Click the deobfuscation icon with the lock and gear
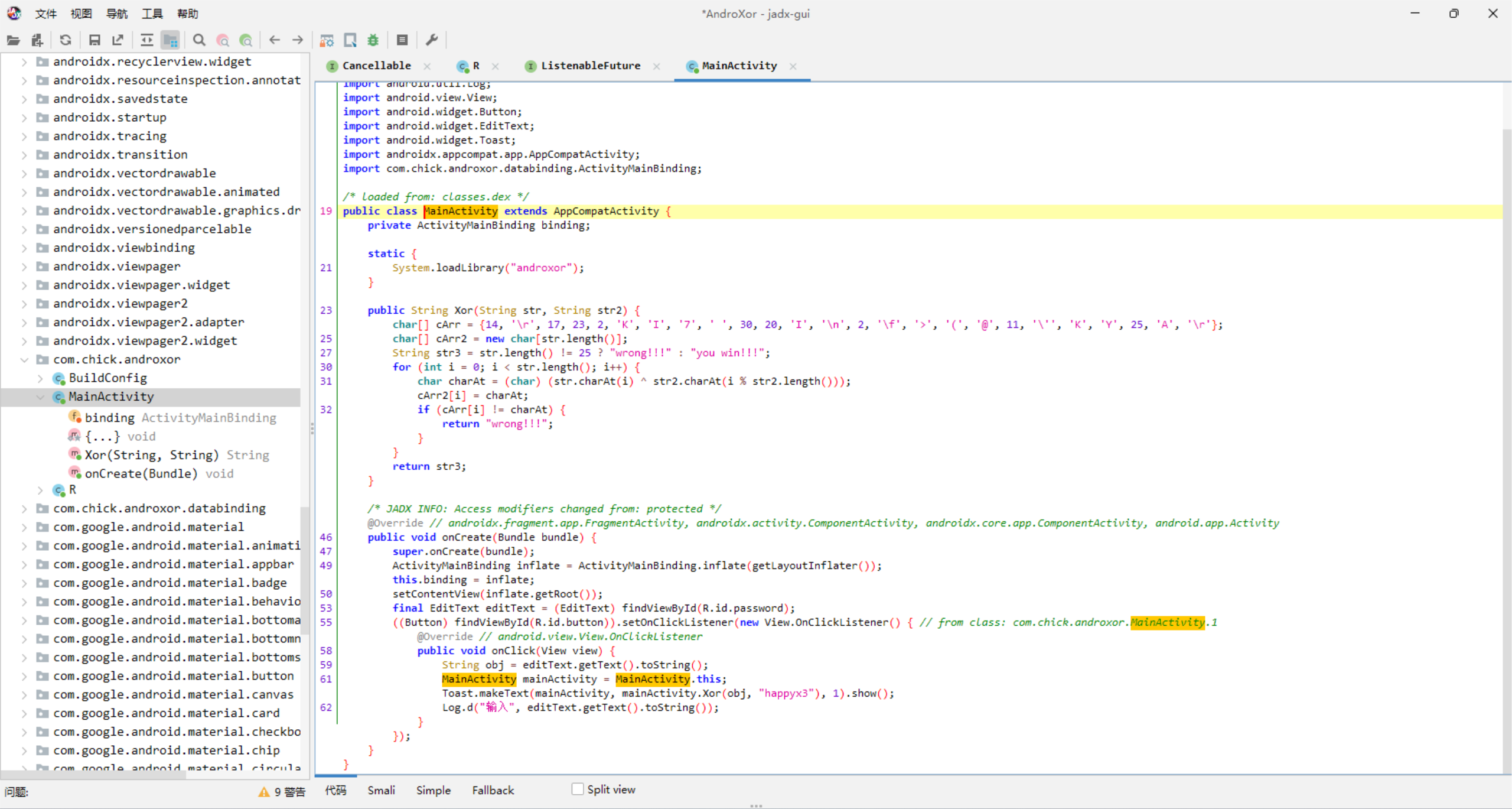Image resolution: width=1512 pixels, height=809 pixels. [x=327, y=40]
